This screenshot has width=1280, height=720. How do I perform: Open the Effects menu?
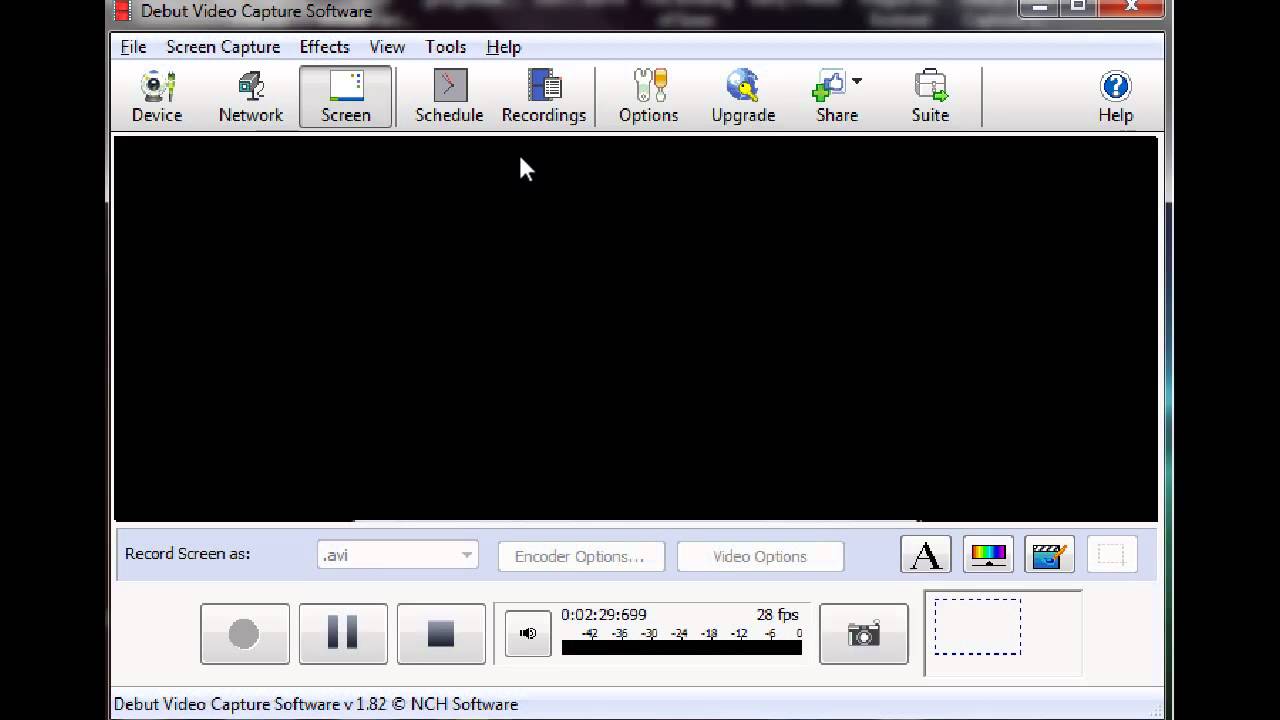click(324, 47)
